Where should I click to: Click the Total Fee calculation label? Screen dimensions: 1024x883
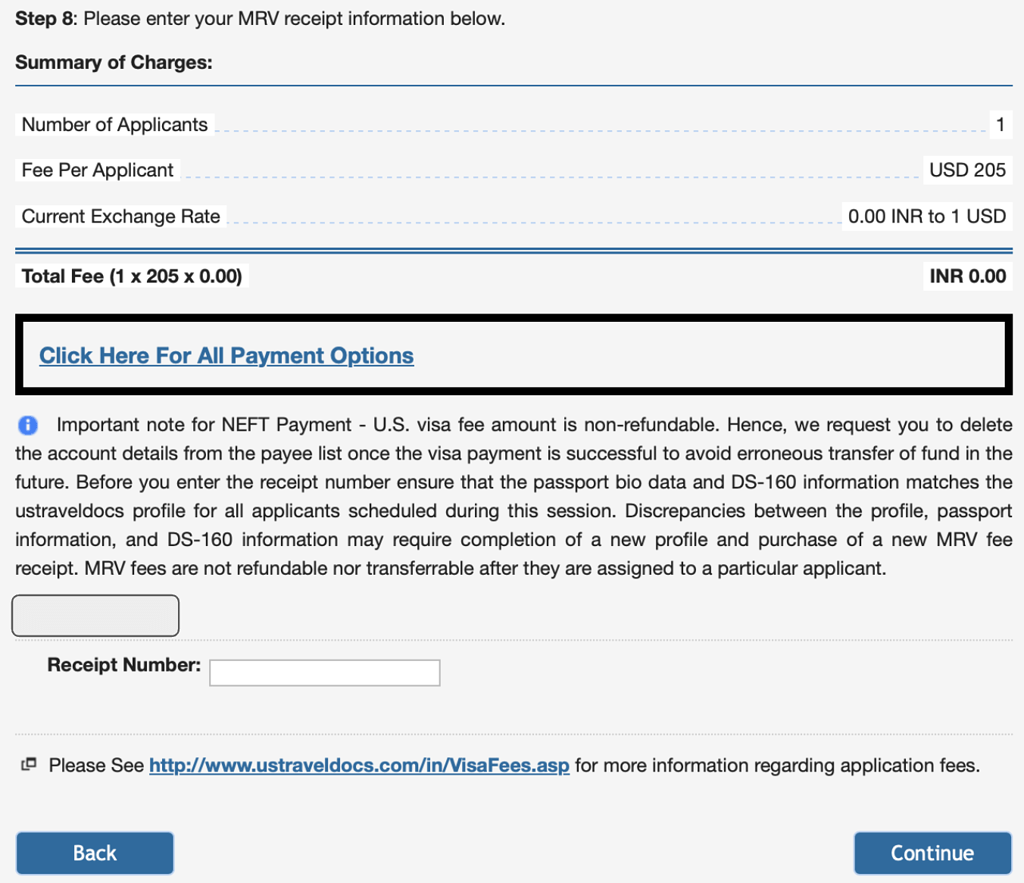[x=131, y=276]
